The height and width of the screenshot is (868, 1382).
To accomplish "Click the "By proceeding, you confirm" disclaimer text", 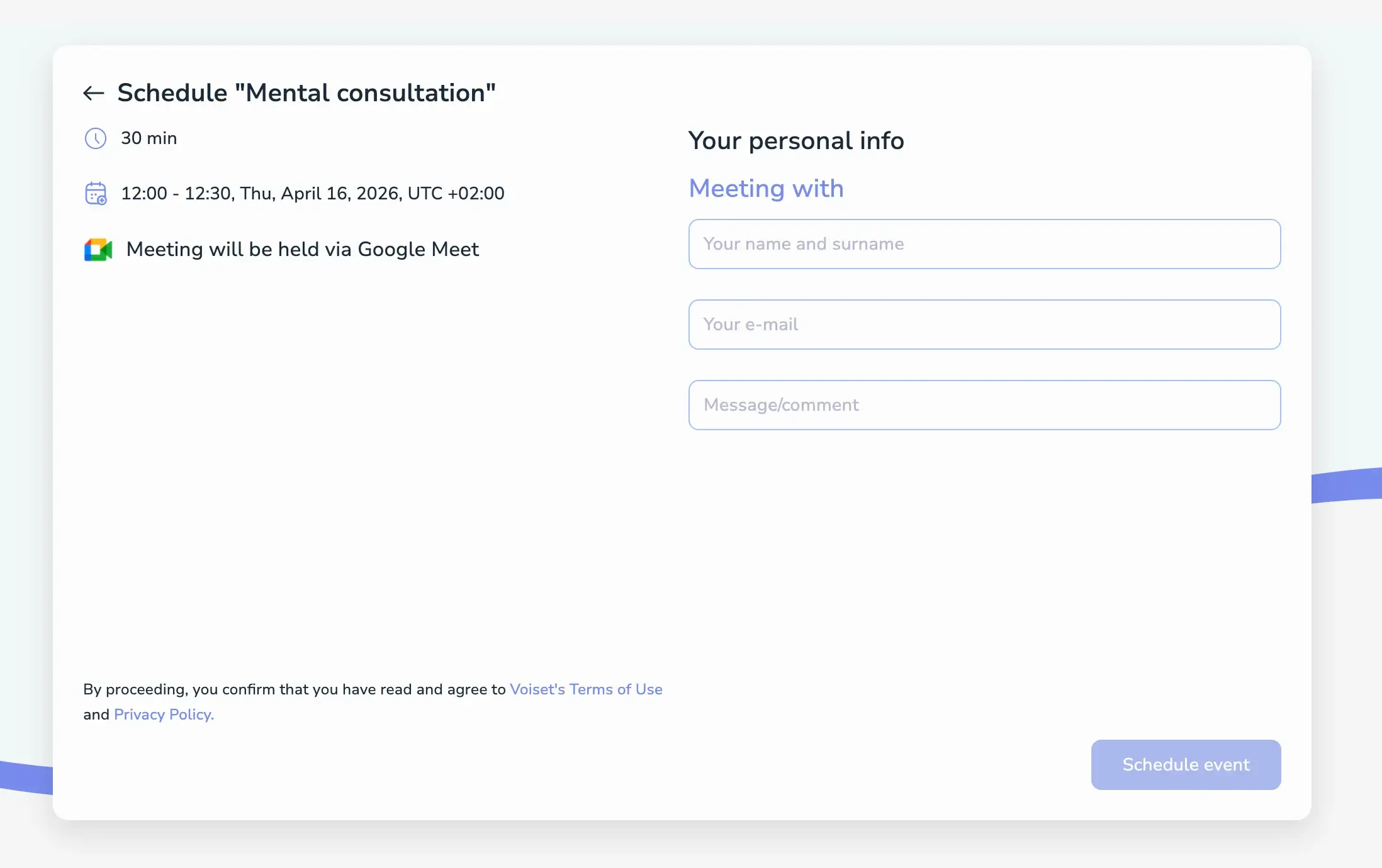I will 295,689.
